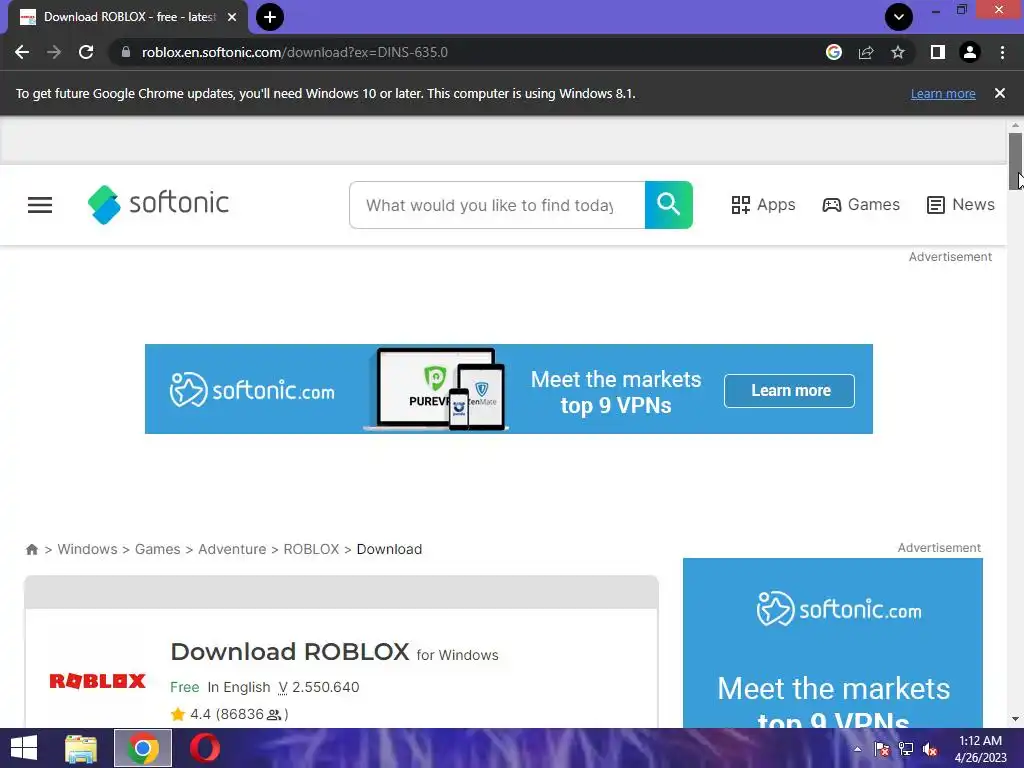Open the ROBLOX breadcrumb link
The image size is (1024, 768).
click(312, 549)
